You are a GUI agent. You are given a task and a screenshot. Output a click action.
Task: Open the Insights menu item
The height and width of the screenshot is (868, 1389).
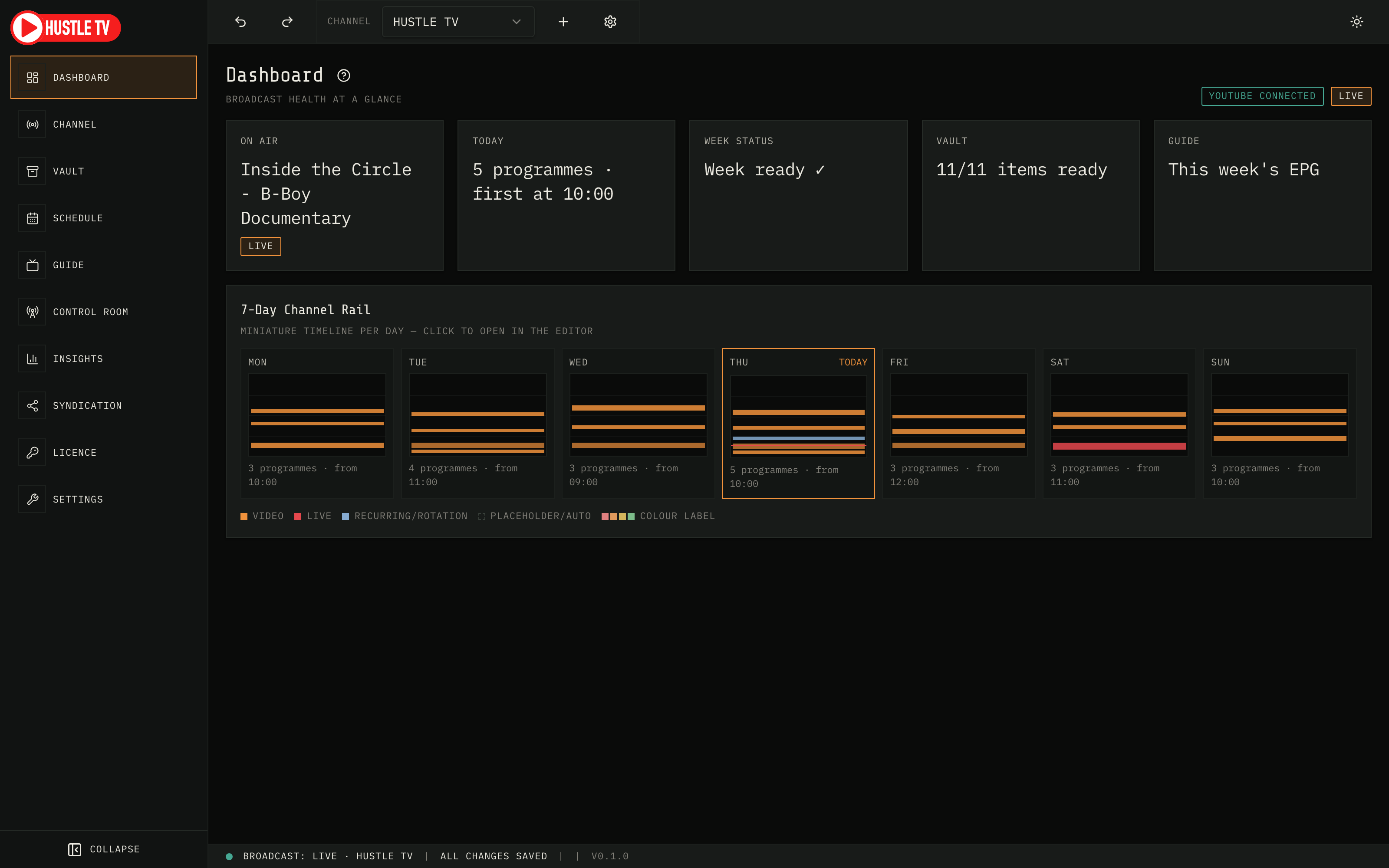(x=104, y=359)
